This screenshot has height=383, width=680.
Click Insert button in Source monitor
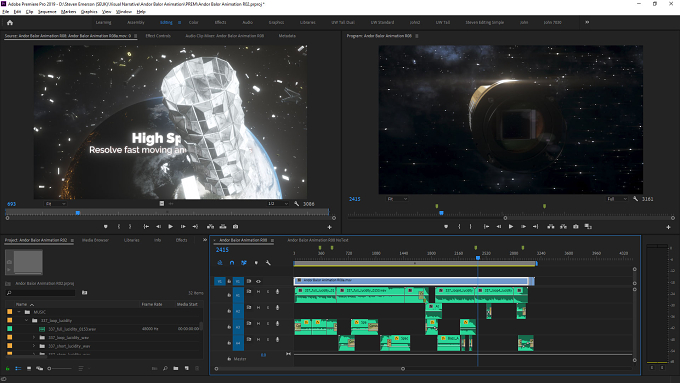coord(210,226)
